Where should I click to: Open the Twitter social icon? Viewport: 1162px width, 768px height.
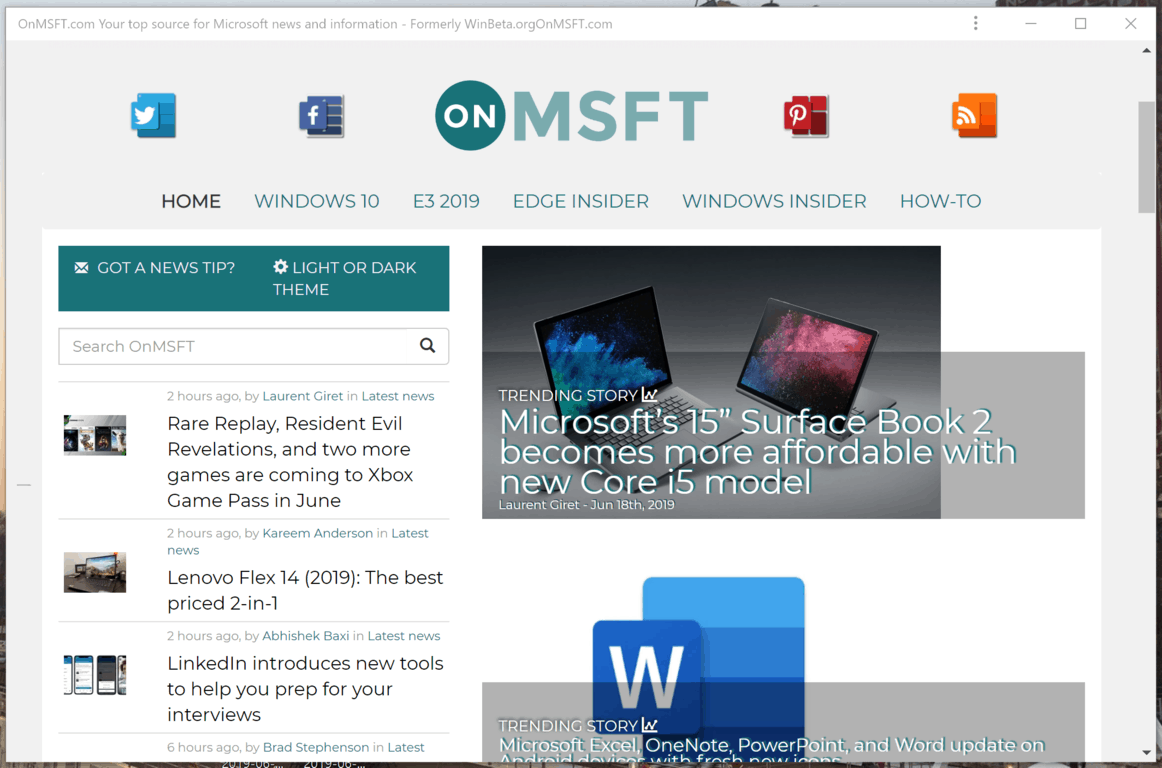(x=153, y=116)
